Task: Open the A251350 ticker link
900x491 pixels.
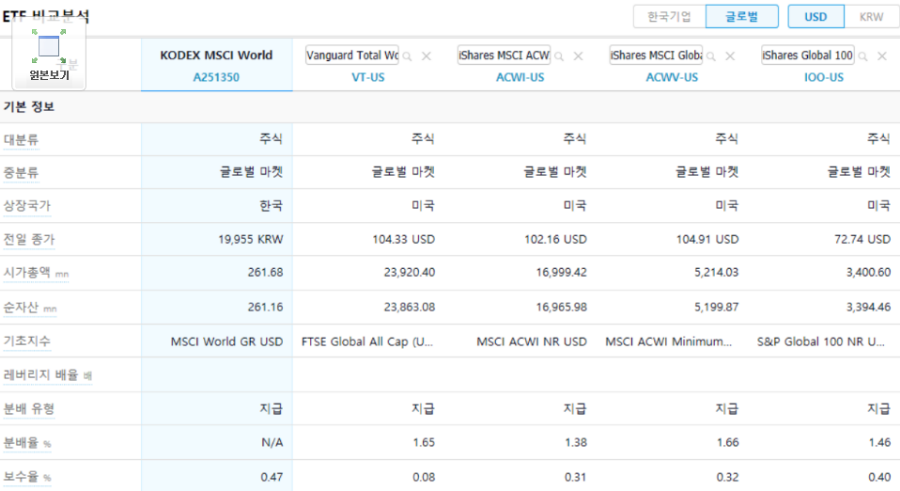Action: tap(216, 77)
